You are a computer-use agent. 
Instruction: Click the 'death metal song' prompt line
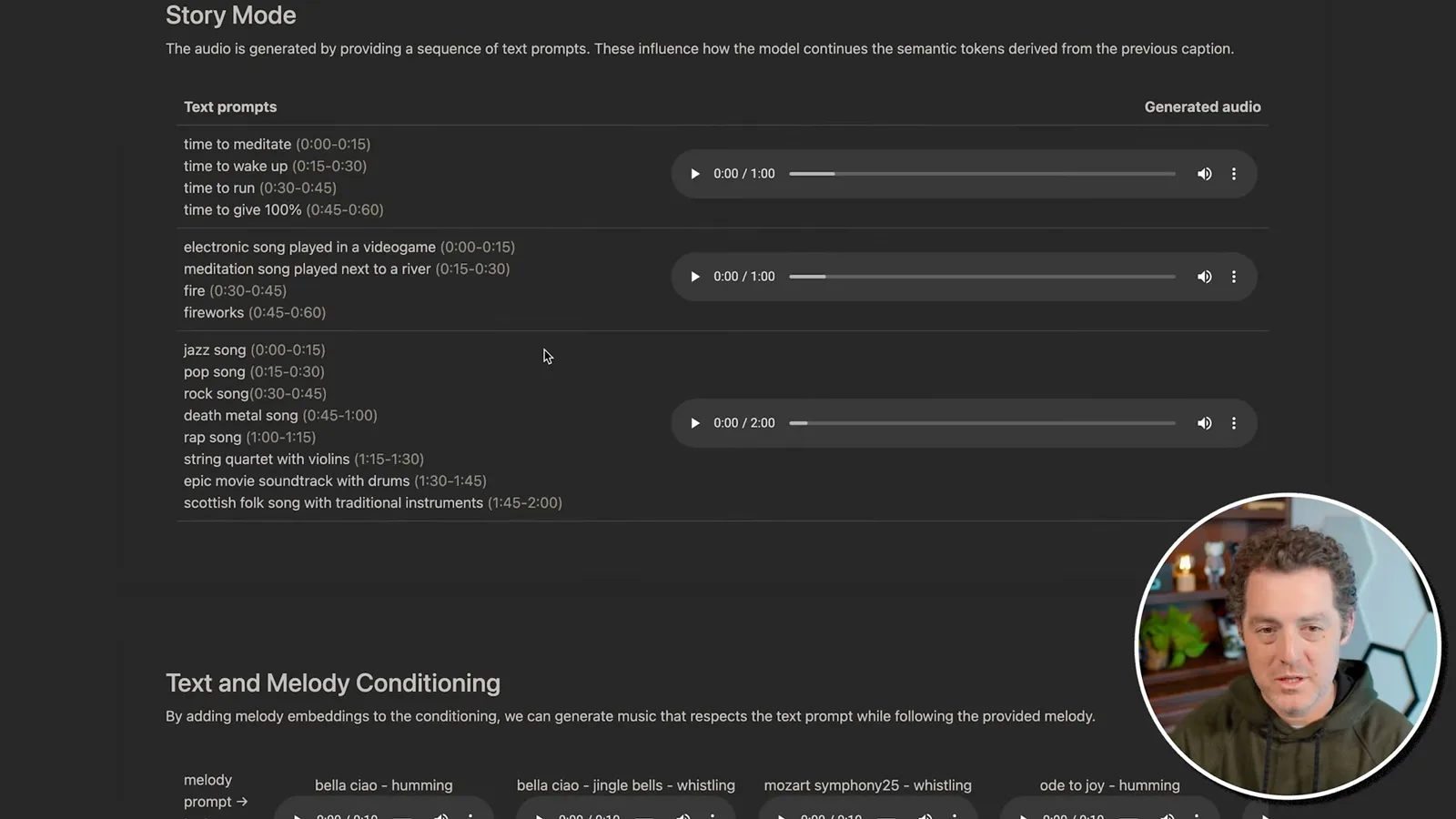[x=280, y=415]
